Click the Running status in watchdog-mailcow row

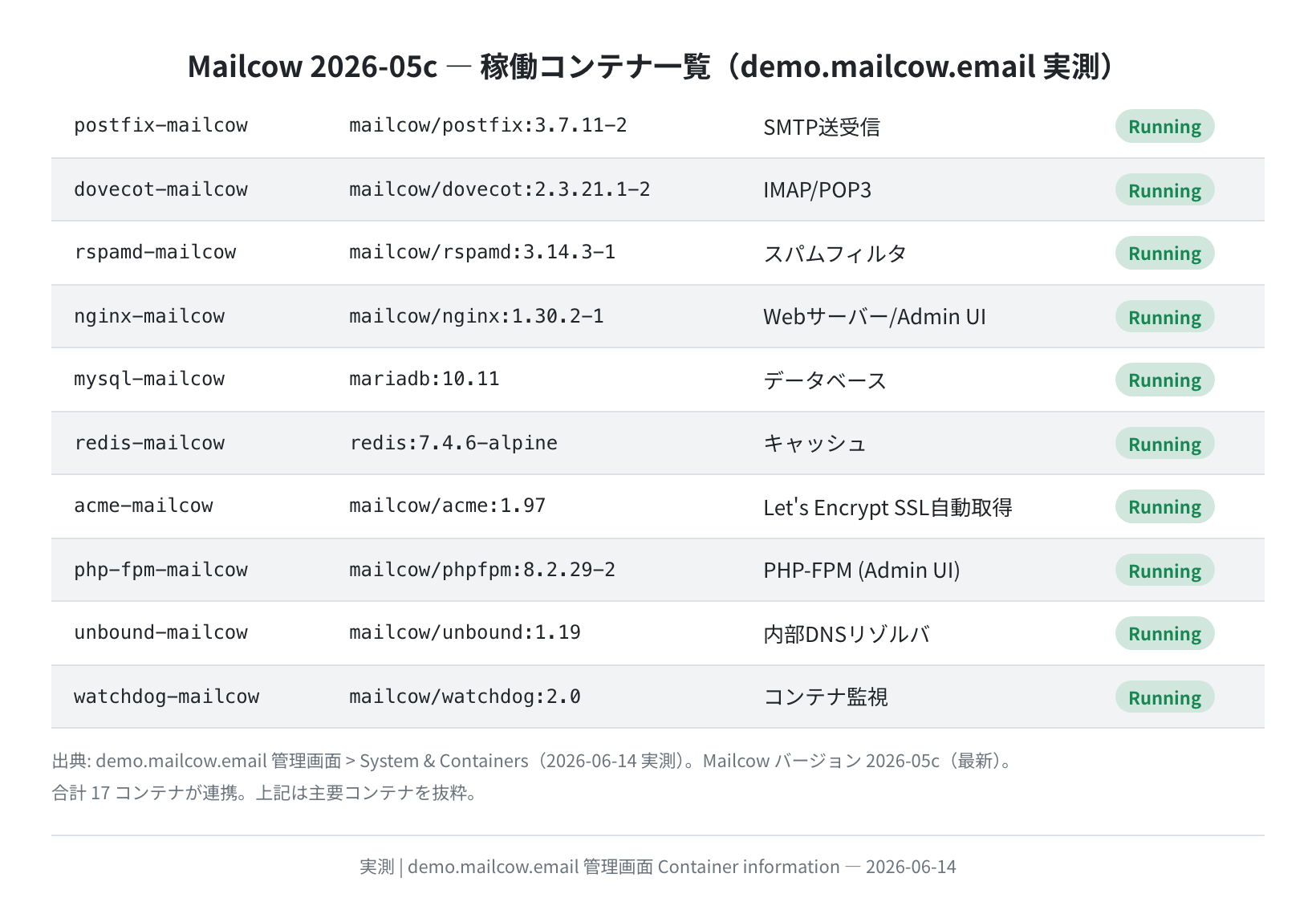(1164, 697)
